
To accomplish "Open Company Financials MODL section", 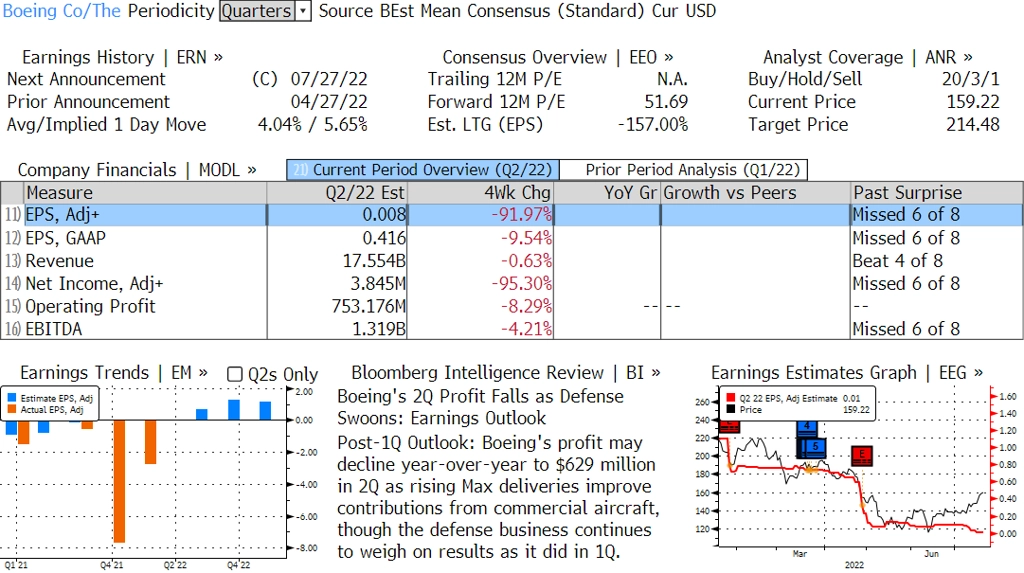I will (x=137, y=170).
